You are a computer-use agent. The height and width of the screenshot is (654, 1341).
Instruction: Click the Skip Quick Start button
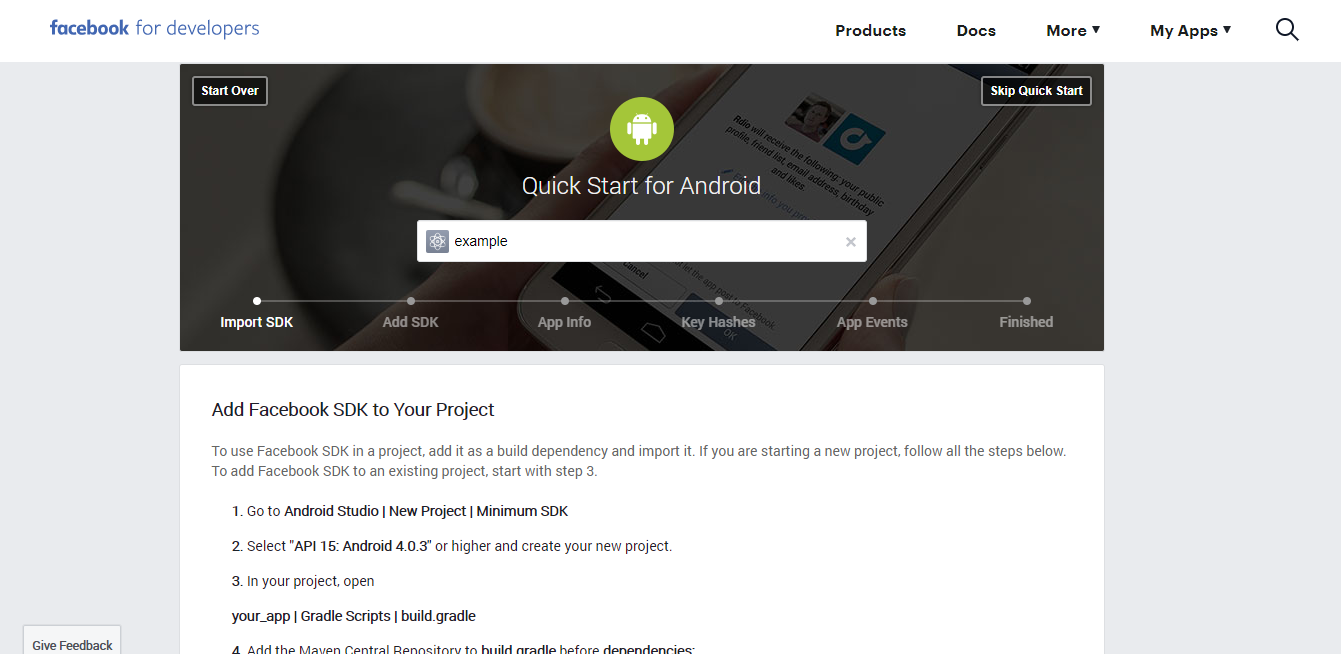tap(1036, 91)
